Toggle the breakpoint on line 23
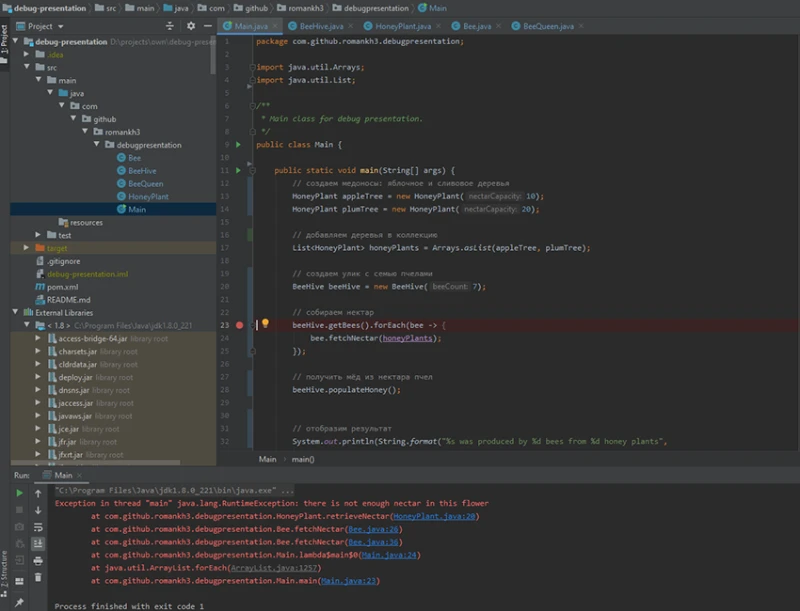800x611 pixels. [x=240, y=325]
